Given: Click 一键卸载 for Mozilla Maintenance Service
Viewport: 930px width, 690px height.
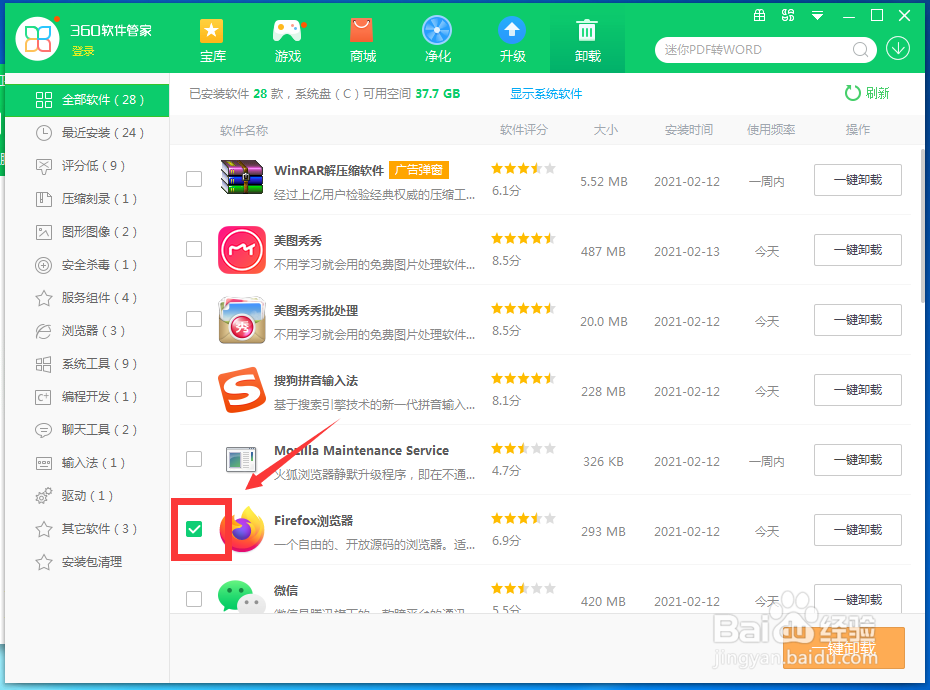Looking at the screenshot, I should point(858,460).
